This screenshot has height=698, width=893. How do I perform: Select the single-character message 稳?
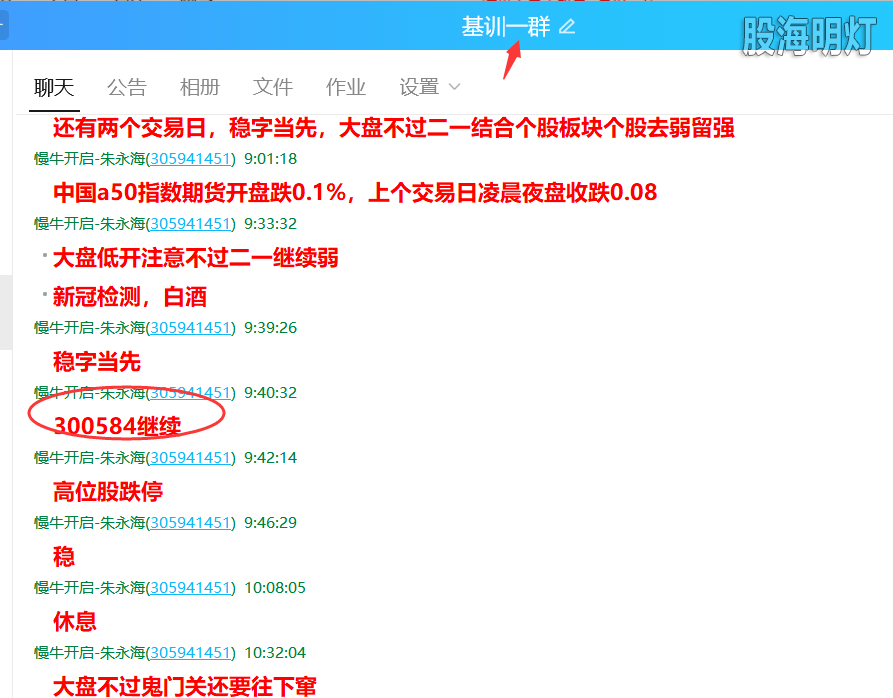coord(64,556)
